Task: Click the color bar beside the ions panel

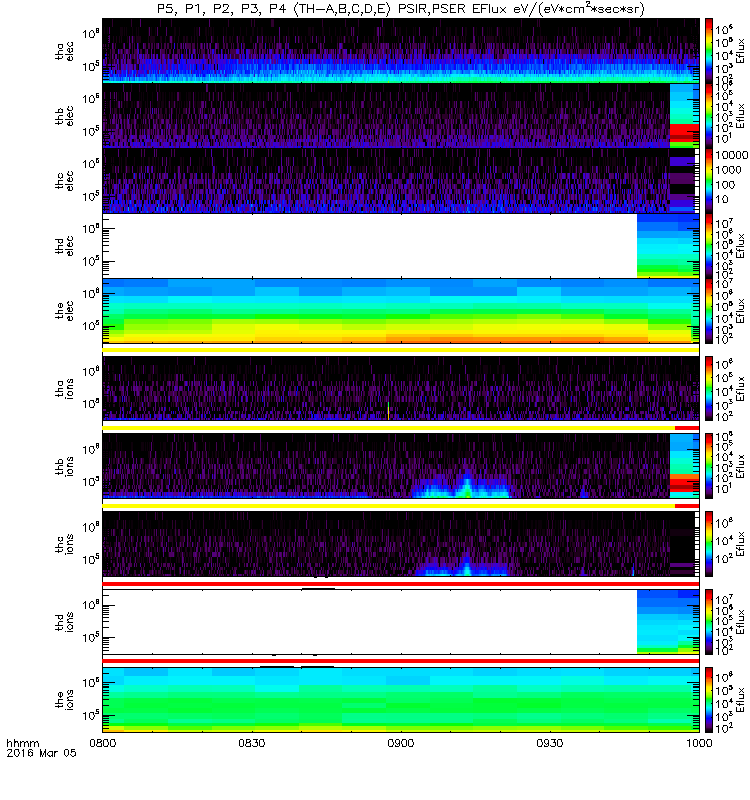Action: point(709,699)
